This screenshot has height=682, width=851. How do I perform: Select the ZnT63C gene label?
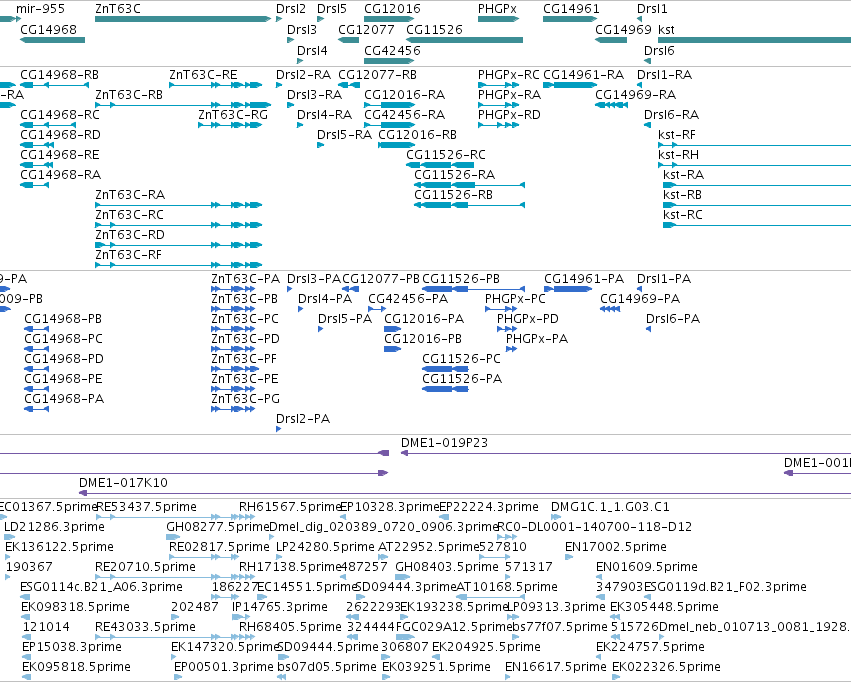pyautogui.click(x=118, y=9)
